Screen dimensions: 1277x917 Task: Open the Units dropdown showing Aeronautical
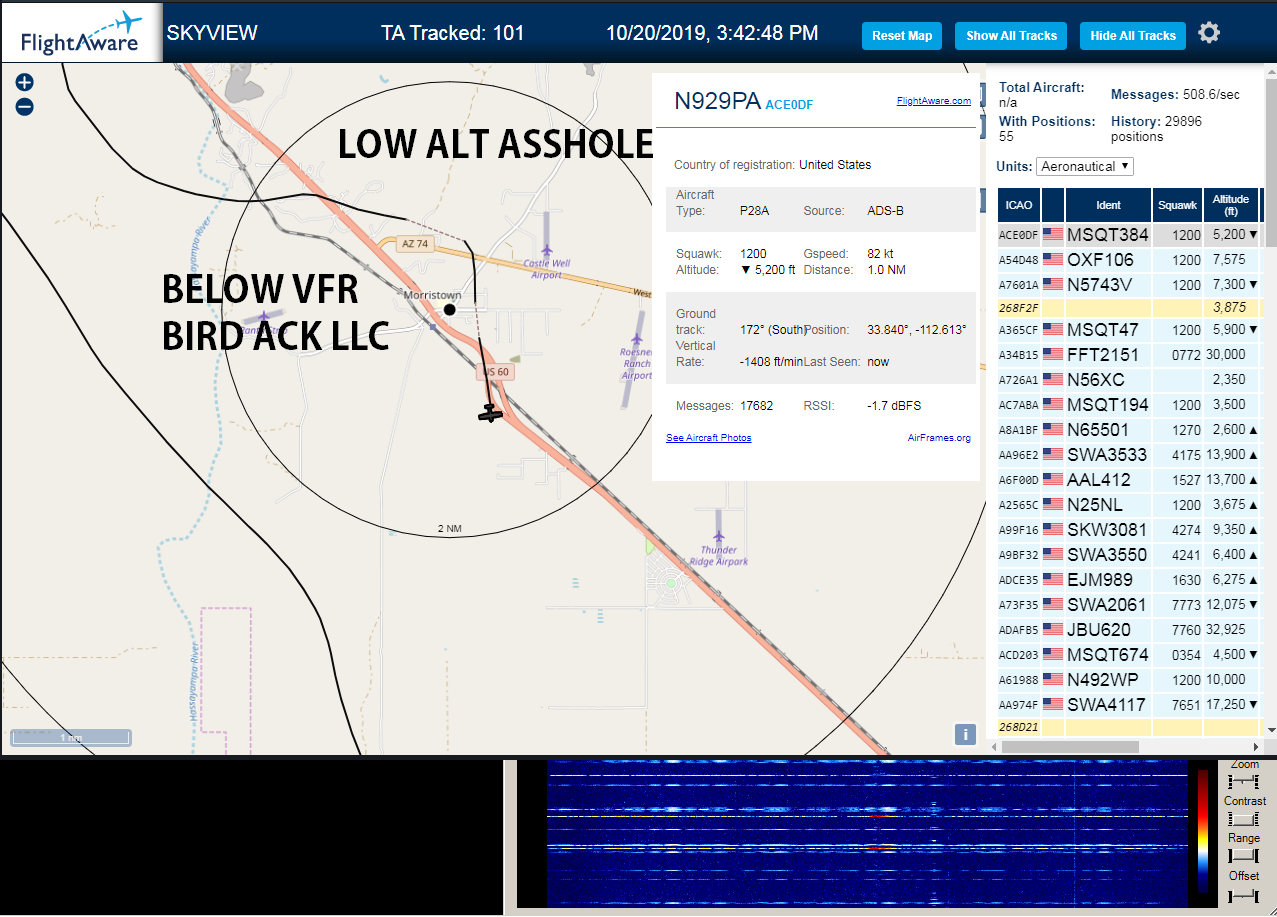1085,166
